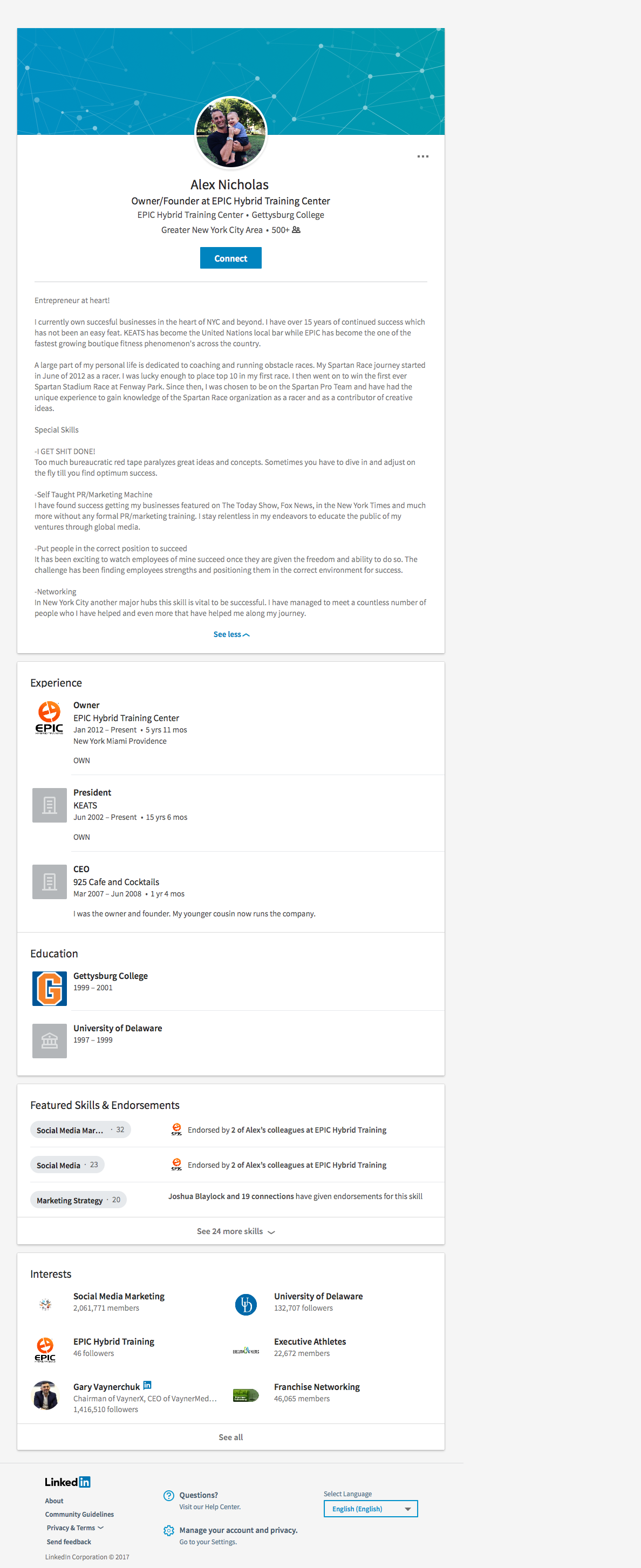Image resolution: width=641 pixels, height=1568 pixels.
Task: Click the EPIC Hybrid Training Center logo in Experience
Action: 49,717
